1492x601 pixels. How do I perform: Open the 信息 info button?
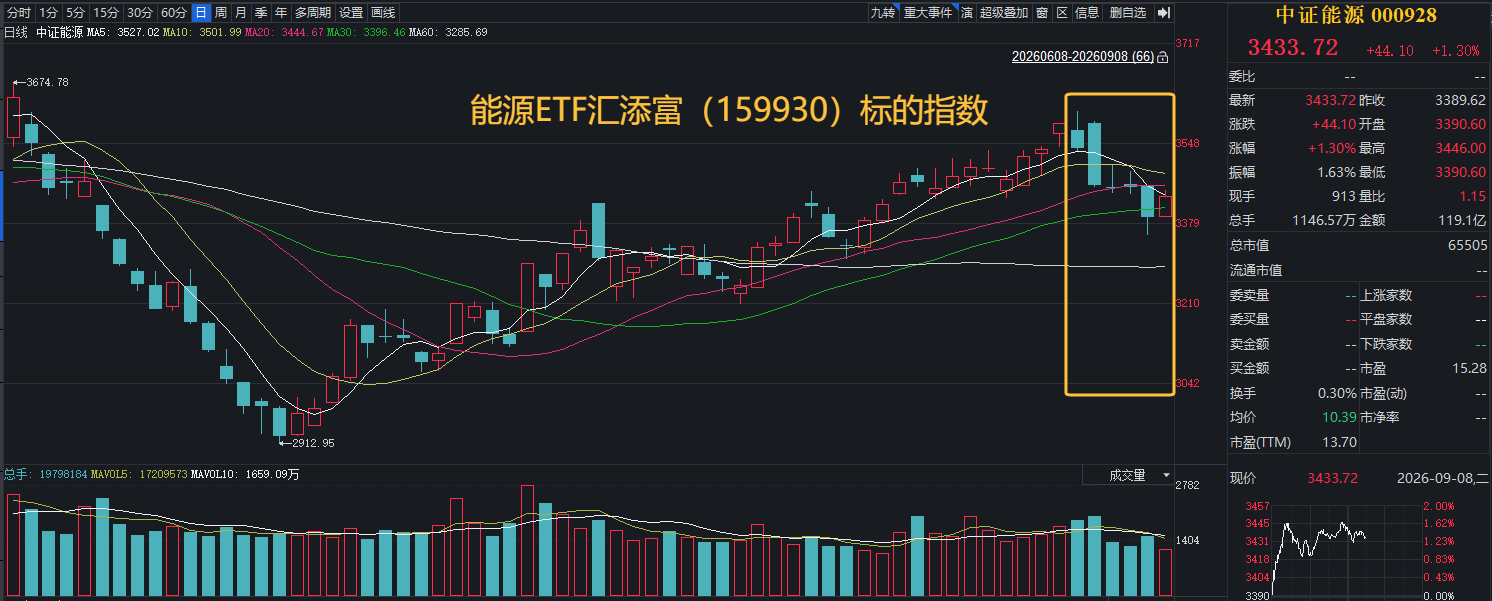[x=1087, y=13]
